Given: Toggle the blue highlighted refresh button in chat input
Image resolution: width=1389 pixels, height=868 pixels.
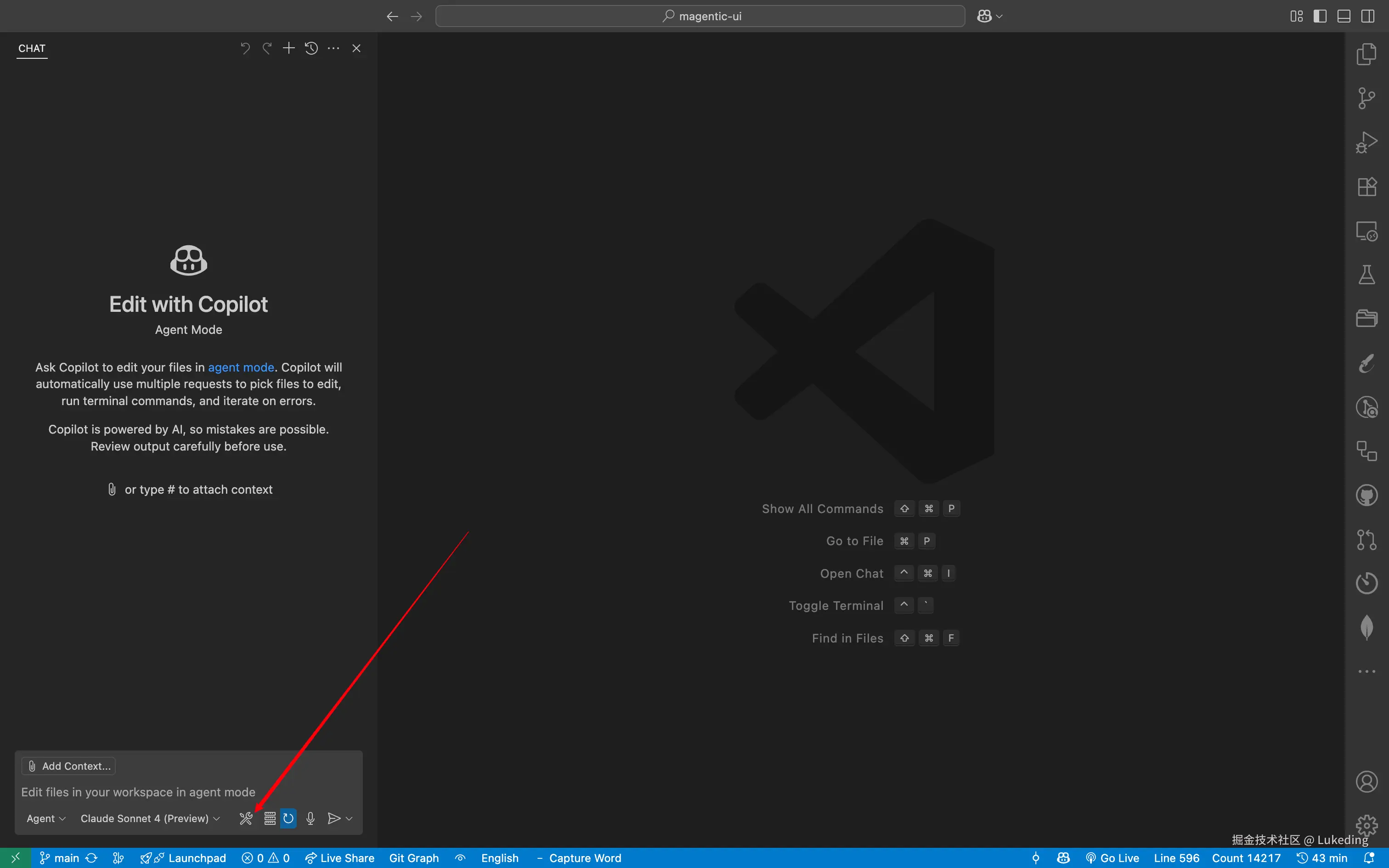Looking at the screenshot, I should point(288,818).
